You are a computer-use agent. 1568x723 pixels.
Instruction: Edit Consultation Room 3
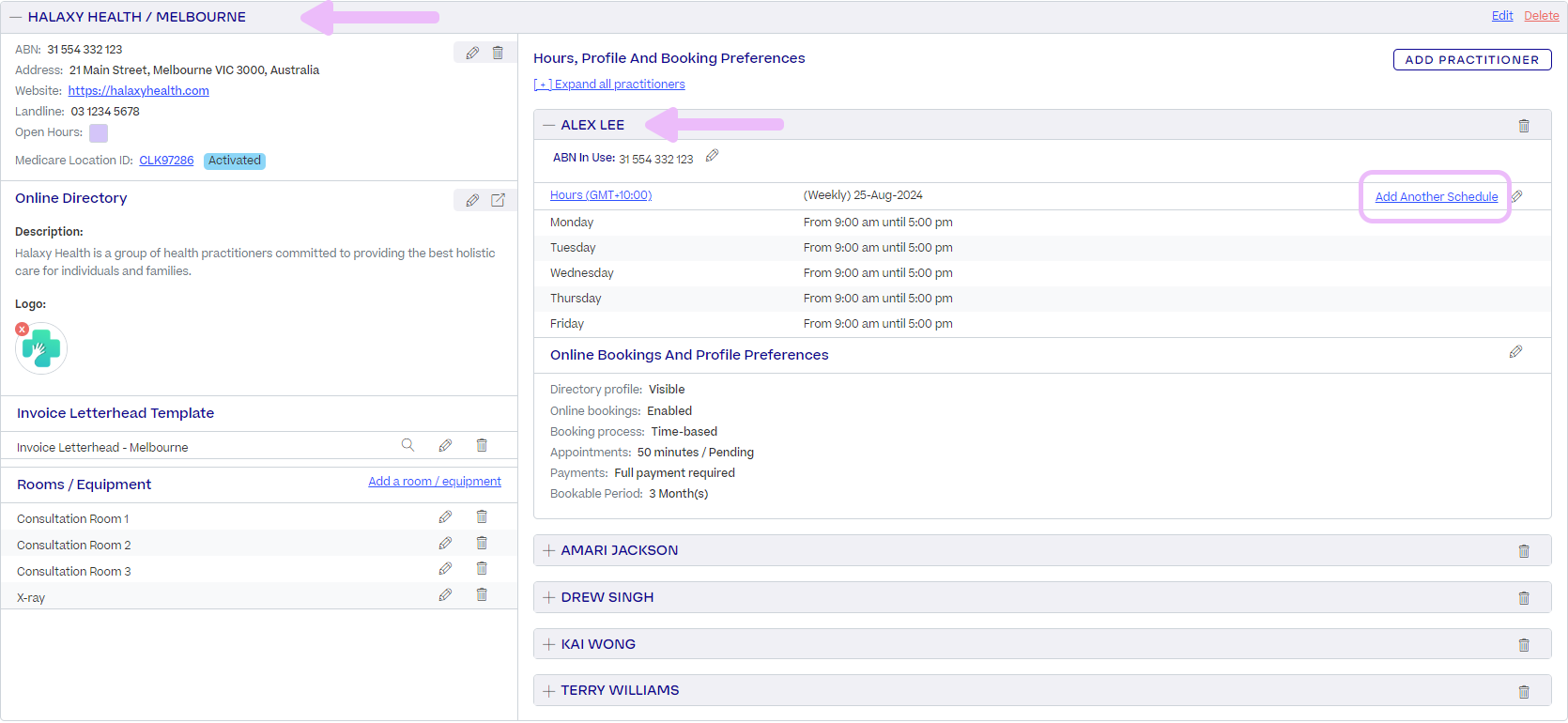click(x=445, y=568)
